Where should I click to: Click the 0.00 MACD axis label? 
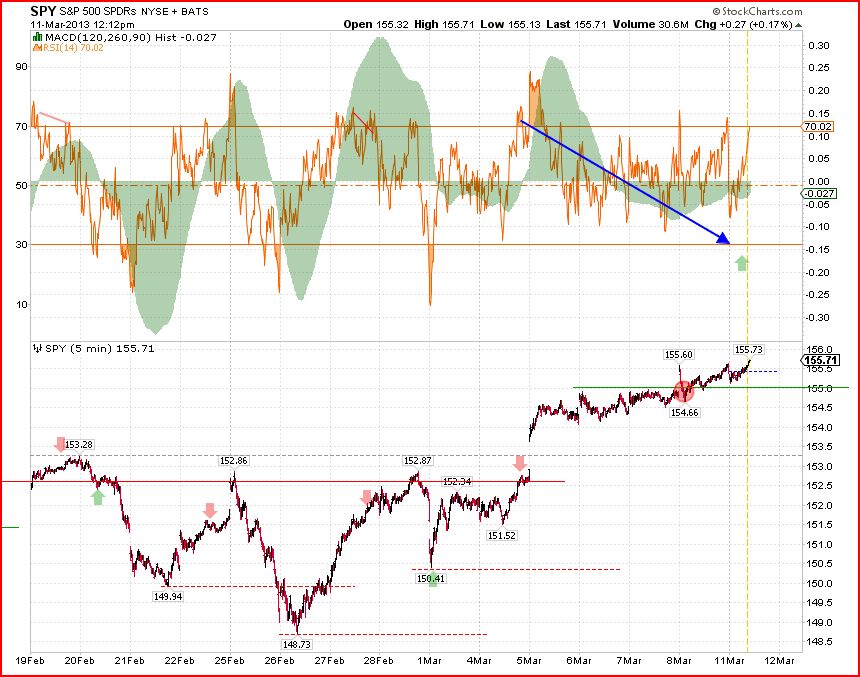(x=819, y=182)
